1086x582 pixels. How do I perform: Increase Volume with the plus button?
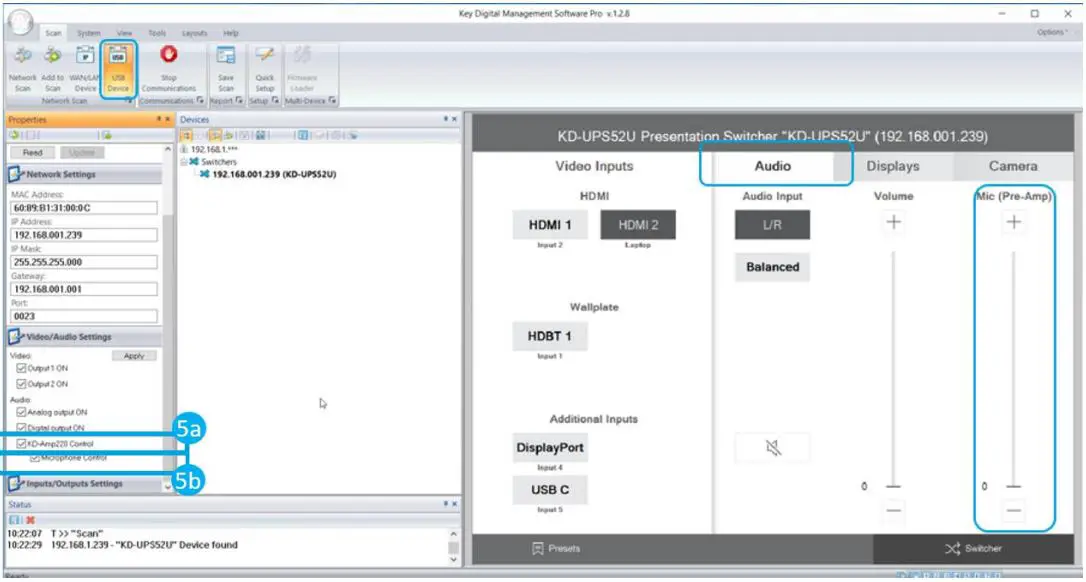click(893, 222)
